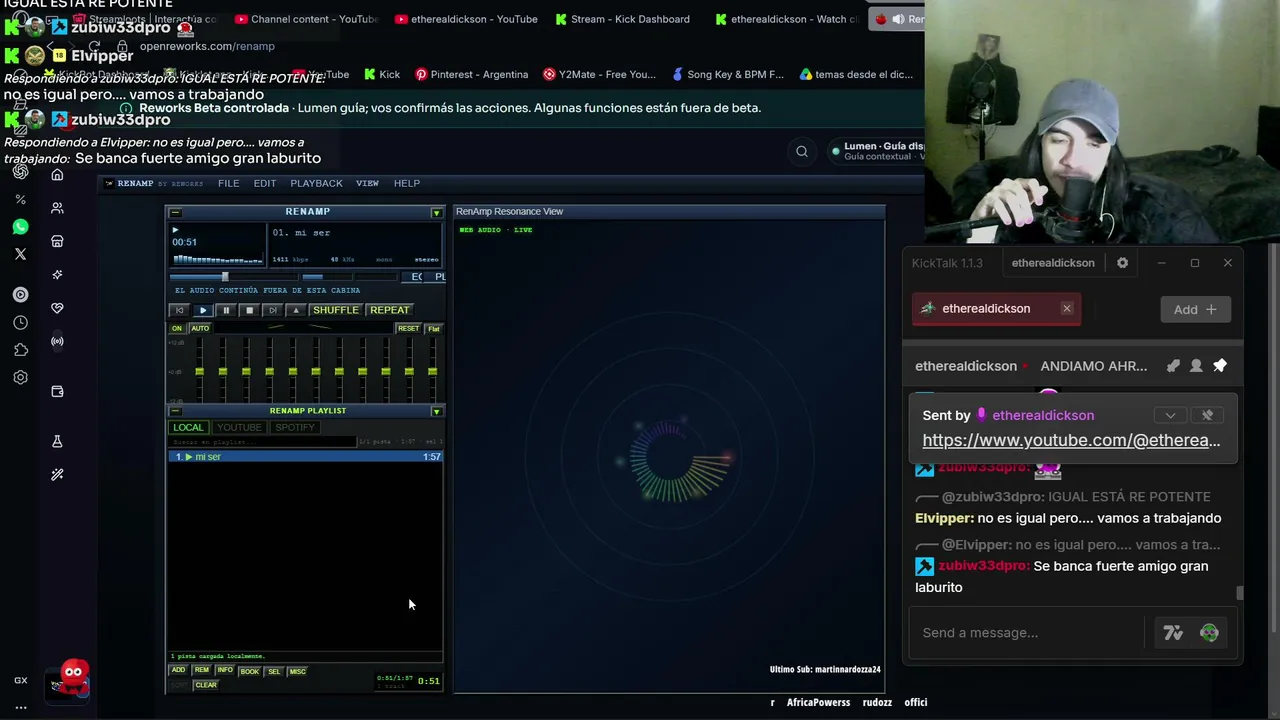Image resolution: width=1280 pixels, height=720 pixels.
Task: Click the Add chatroom button
Action: [1195, 309]
